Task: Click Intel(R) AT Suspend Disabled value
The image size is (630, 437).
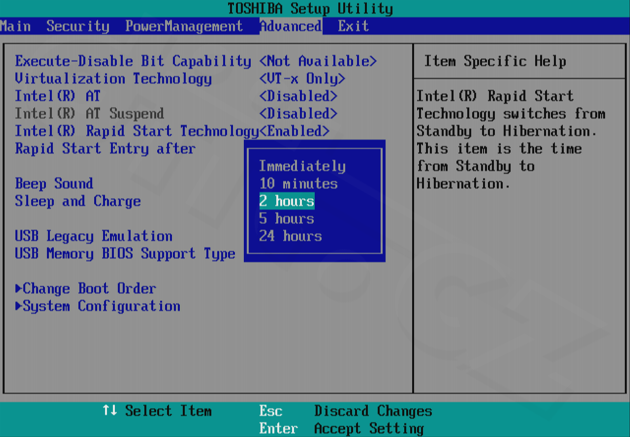Action: (x=298, y=113)
